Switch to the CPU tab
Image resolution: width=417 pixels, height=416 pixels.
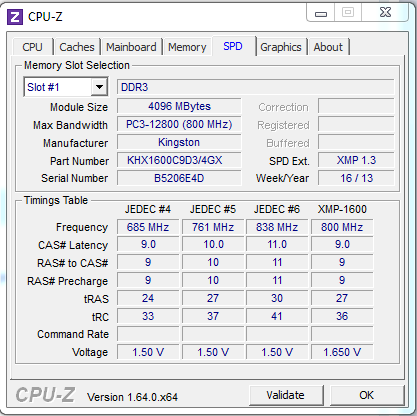pos(32,47)
